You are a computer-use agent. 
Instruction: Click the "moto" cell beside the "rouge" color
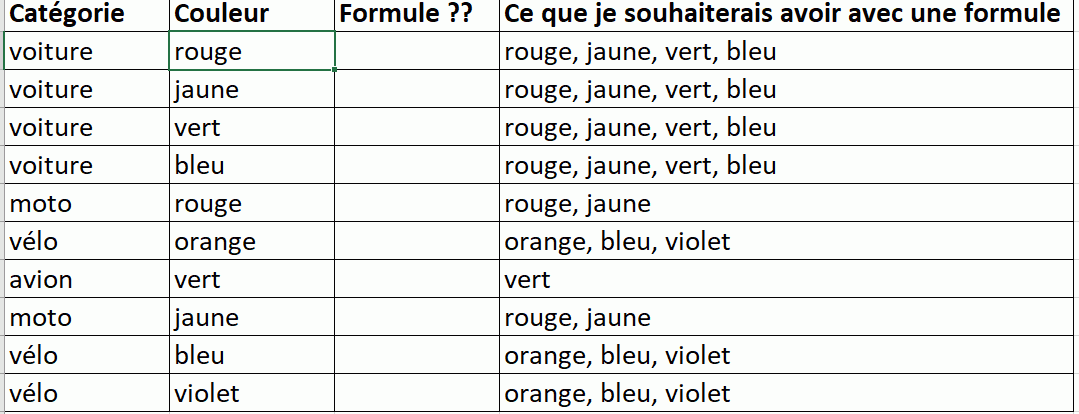[85, 204]
